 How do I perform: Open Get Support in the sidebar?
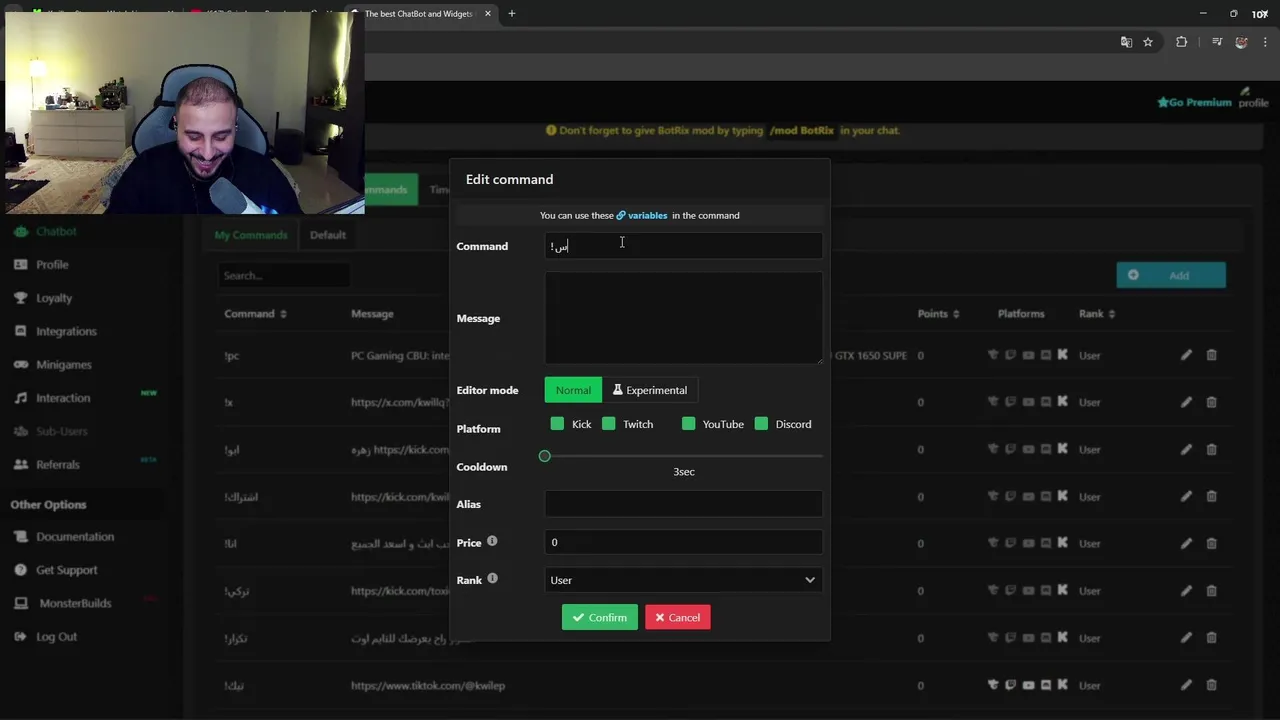tap(55, 570)
